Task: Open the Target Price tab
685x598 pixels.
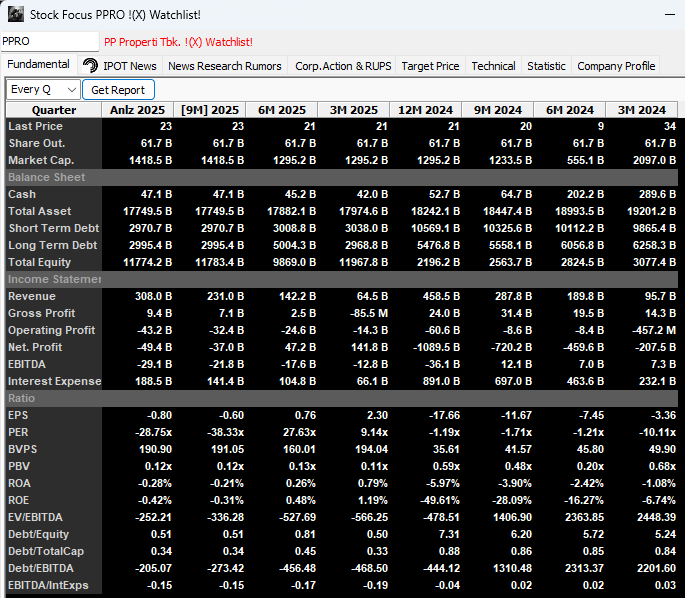Action: (430, 66)
